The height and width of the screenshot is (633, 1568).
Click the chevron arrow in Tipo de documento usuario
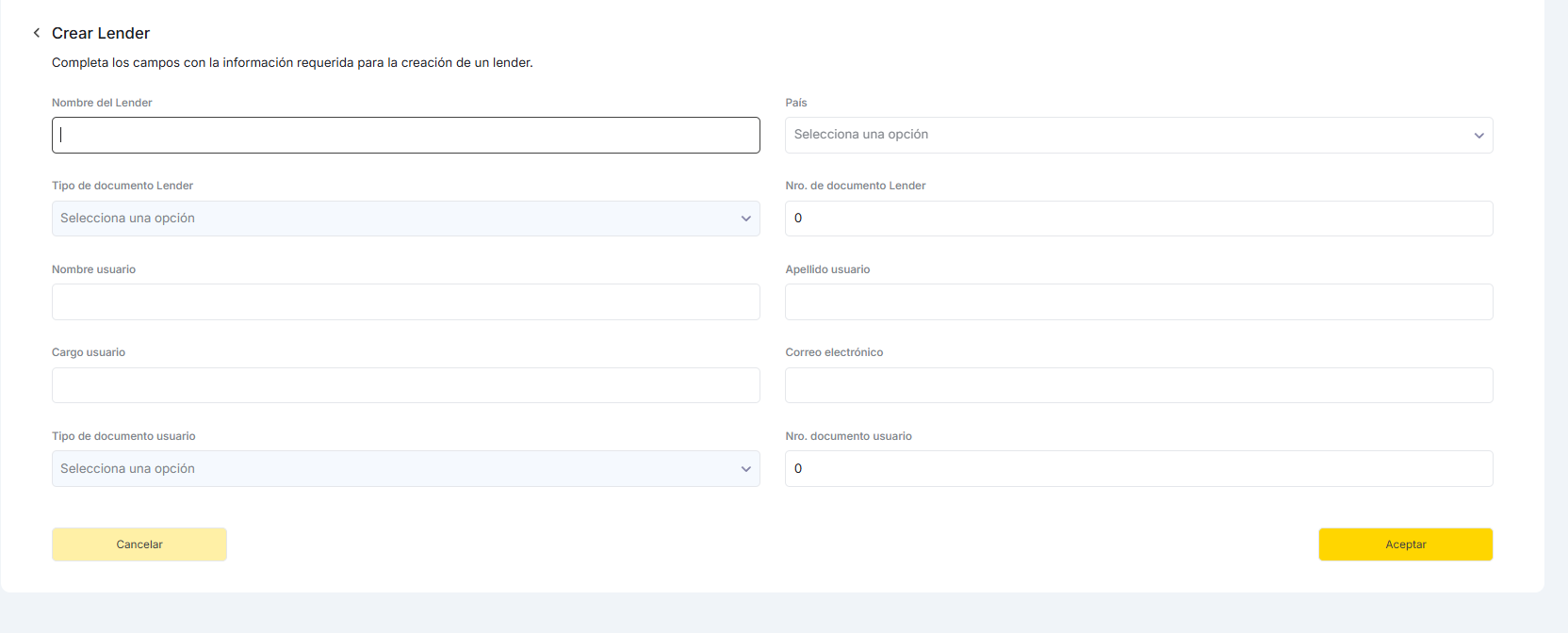click(745, 469)
